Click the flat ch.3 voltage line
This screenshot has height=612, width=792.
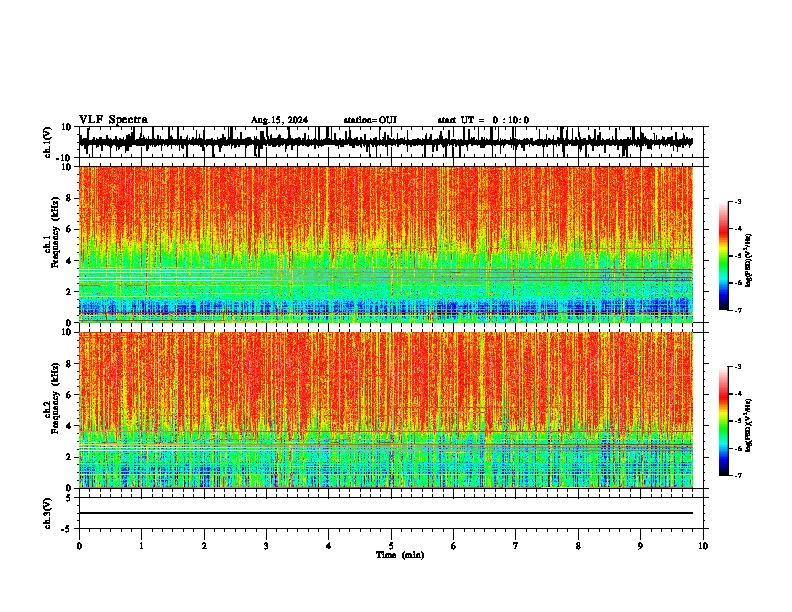[x=386, y=513]
